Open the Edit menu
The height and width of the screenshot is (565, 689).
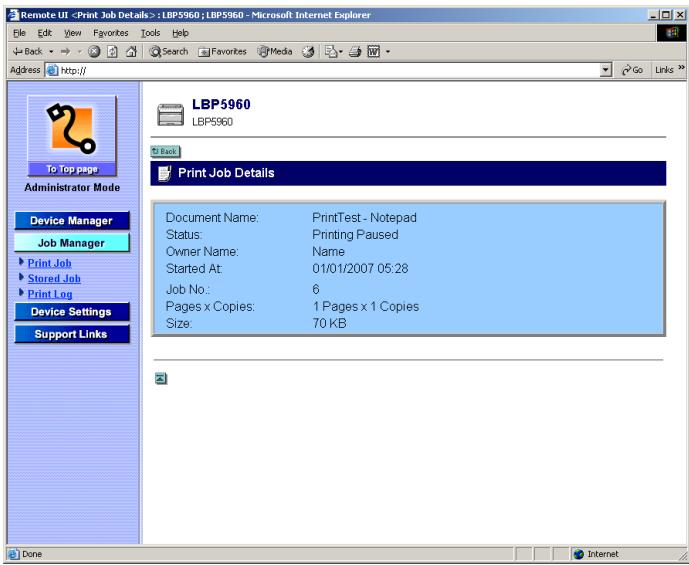coord(44,33)
